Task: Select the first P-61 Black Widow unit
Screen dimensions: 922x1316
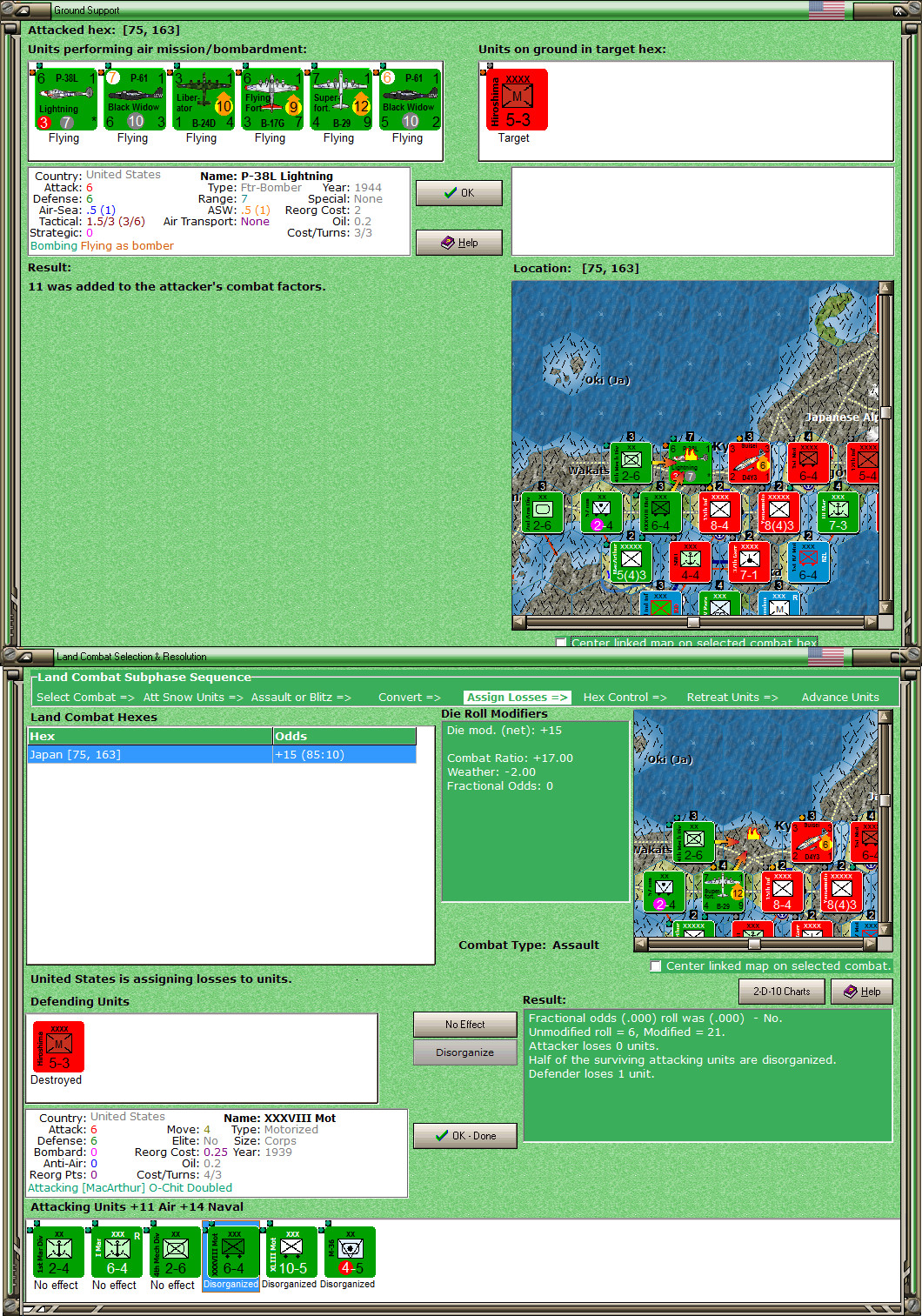Action: [134, 99]
